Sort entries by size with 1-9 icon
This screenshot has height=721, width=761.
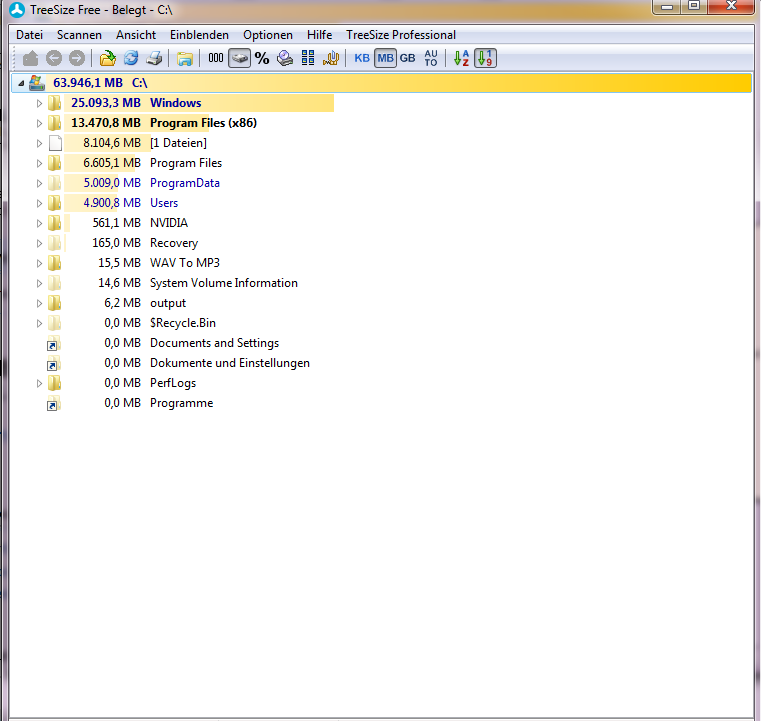point(485,58)
